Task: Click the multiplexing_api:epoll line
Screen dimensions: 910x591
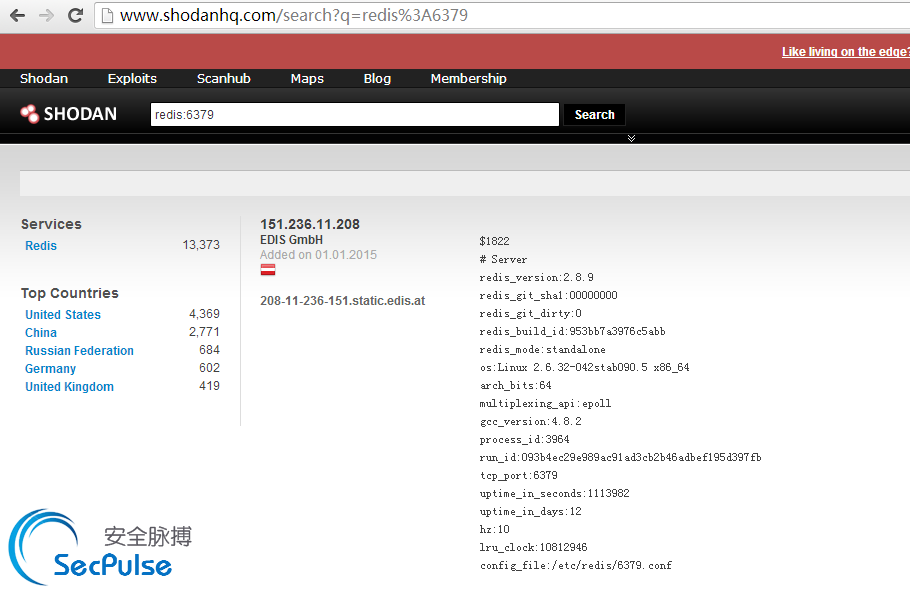Action: 545,403
